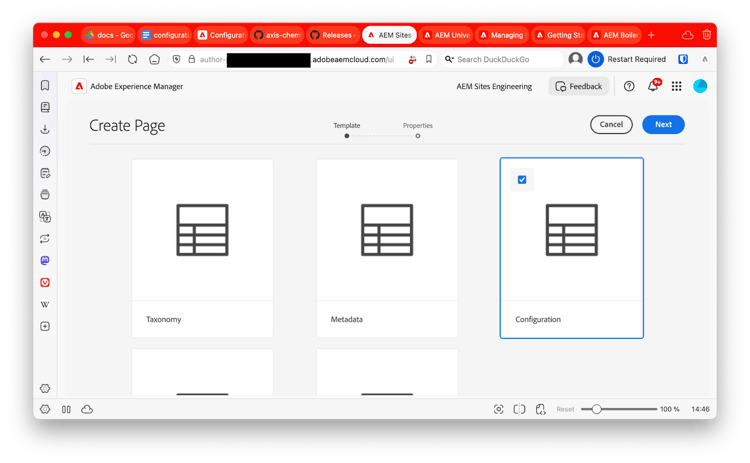
Task: Open the AEM solutions grid switcher
Action: pos(676,86)
